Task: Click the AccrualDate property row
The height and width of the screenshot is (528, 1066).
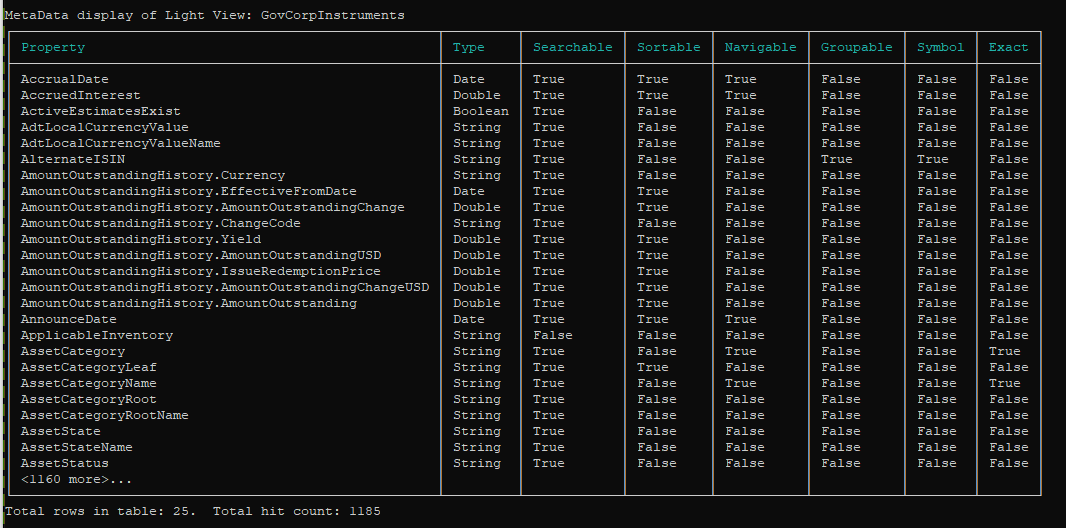Action: pyautogui.click(x=524, y=80)
